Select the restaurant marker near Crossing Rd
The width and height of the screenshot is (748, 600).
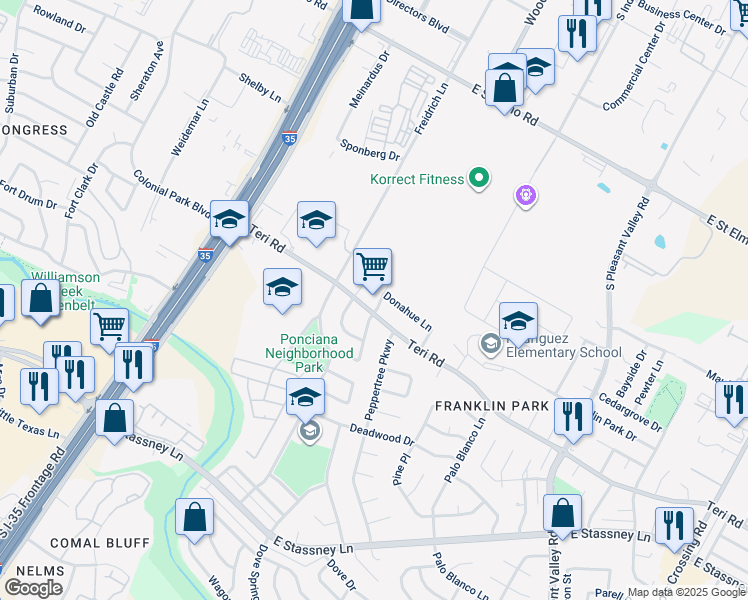coord(675,529)
